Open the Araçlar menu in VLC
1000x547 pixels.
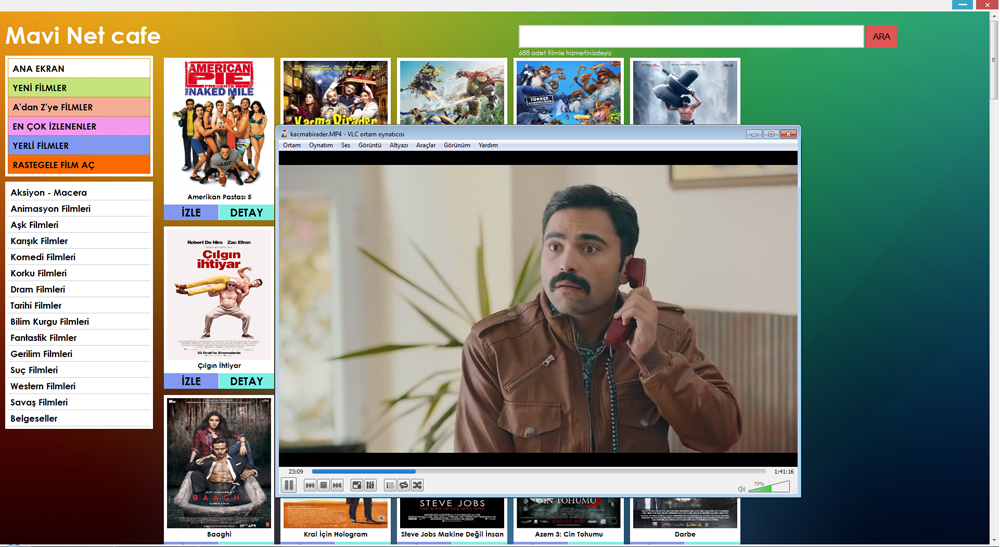click(x=426, y=145)
